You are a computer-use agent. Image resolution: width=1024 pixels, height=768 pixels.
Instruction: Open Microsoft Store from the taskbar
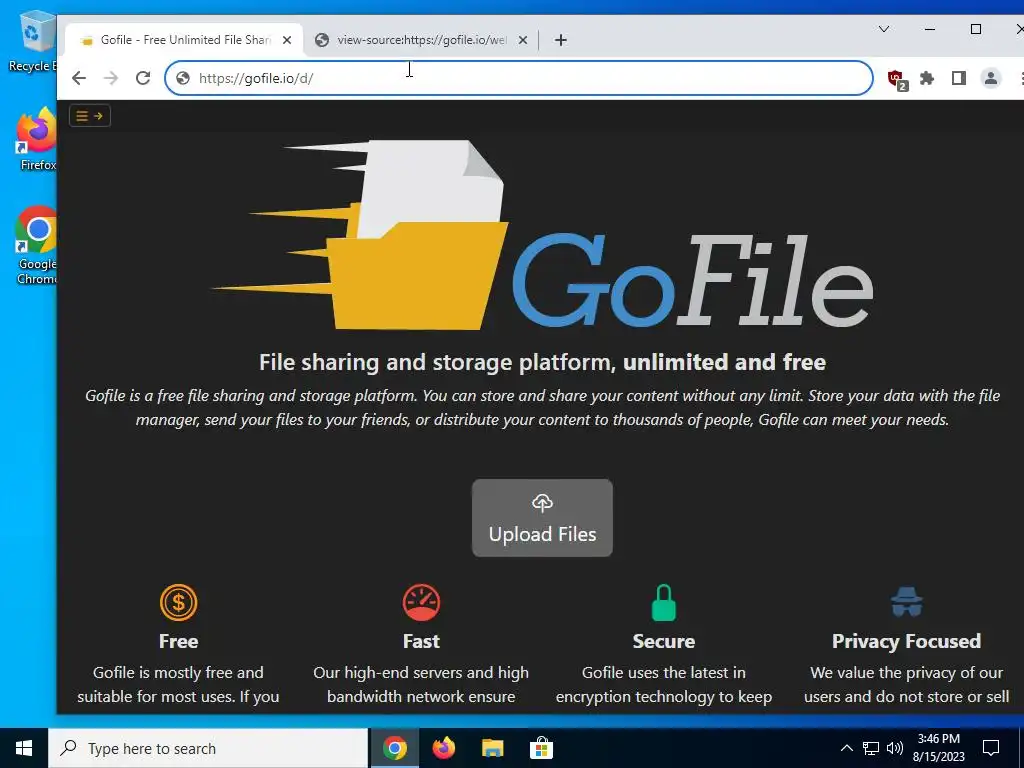pos(541,748)
